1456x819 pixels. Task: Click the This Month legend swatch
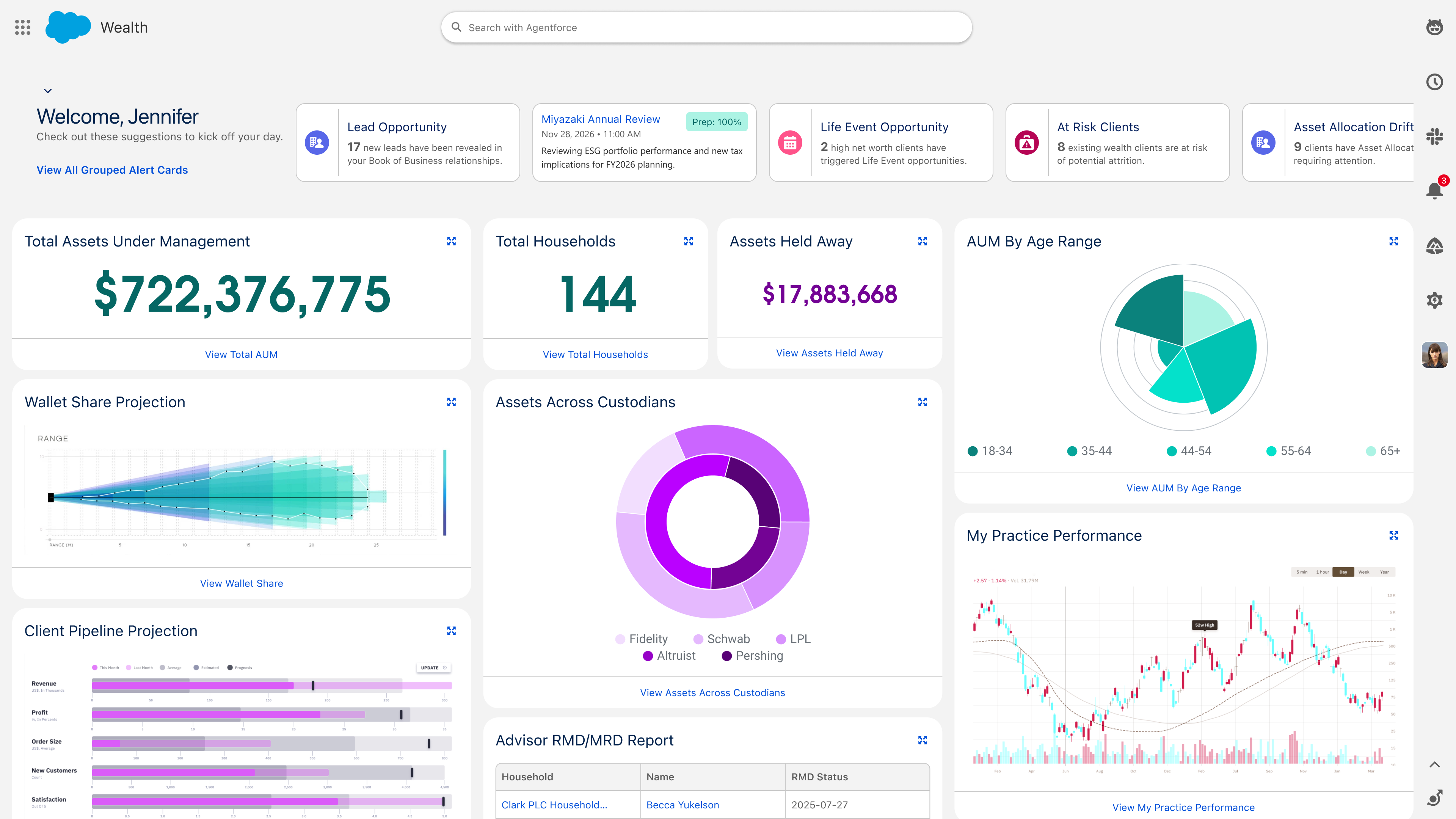point(95,667)
